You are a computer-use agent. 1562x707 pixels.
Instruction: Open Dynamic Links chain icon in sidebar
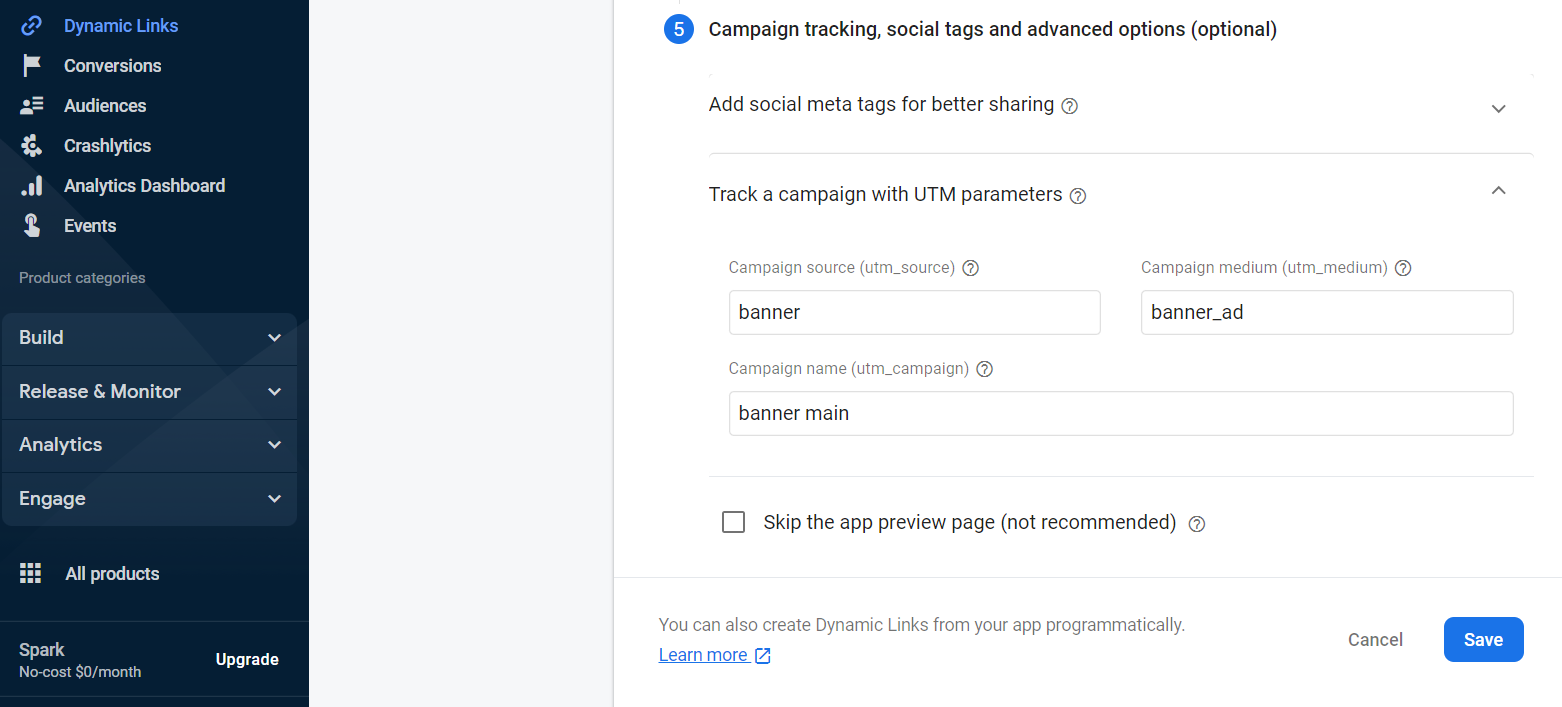click(x=32, y=26)
